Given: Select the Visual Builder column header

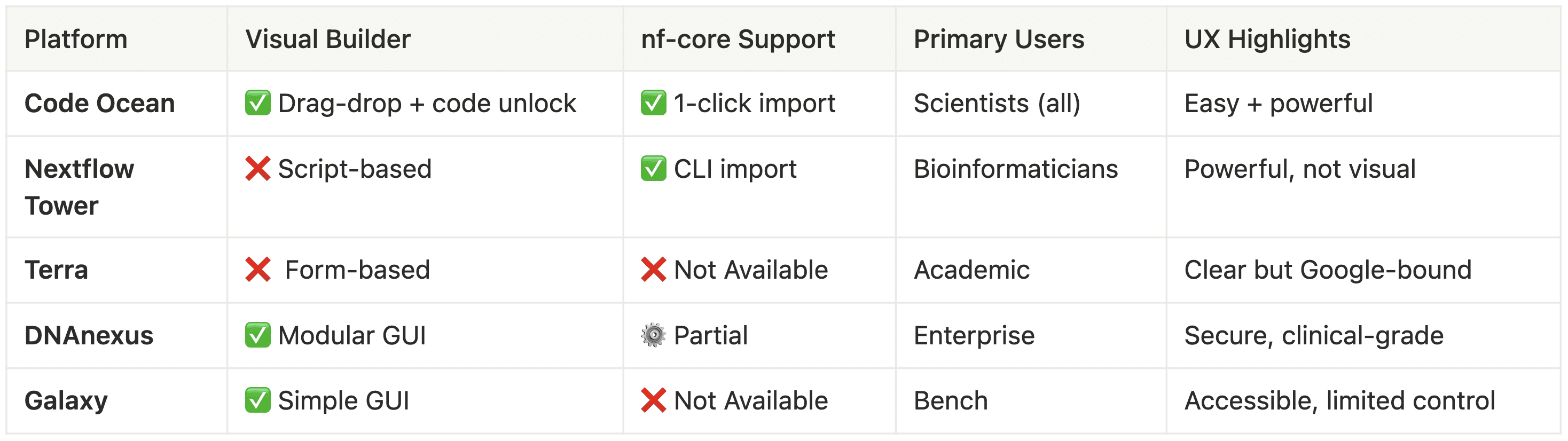Looking at the screenshot, I should (327, 40).
